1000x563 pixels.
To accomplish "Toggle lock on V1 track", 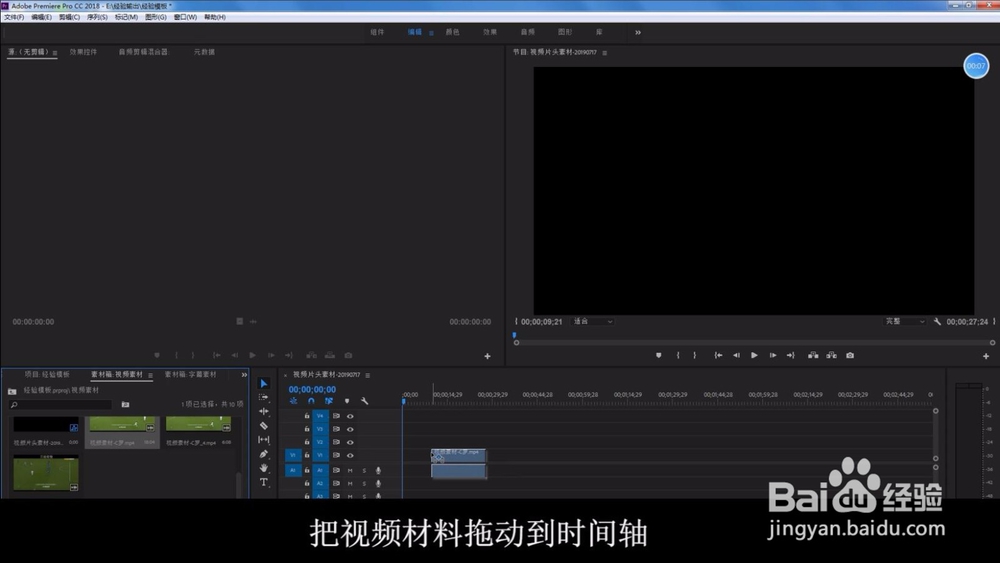I will pyautogui.click(x=307, y=455).
